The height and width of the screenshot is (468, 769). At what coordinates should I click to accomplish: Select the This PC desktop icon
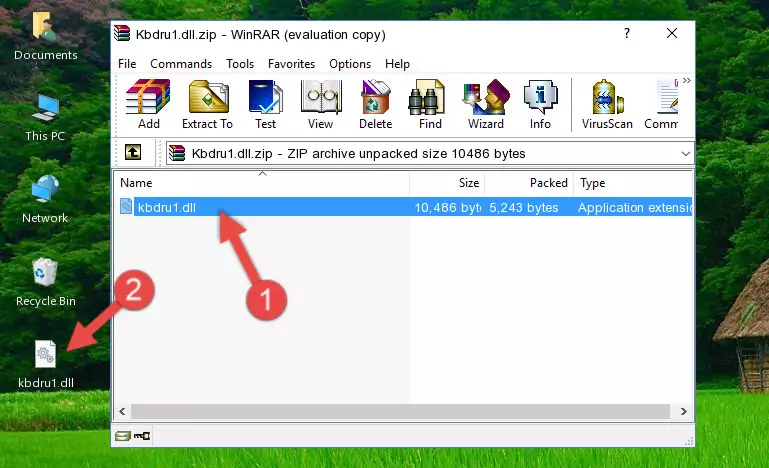point(45,118)
